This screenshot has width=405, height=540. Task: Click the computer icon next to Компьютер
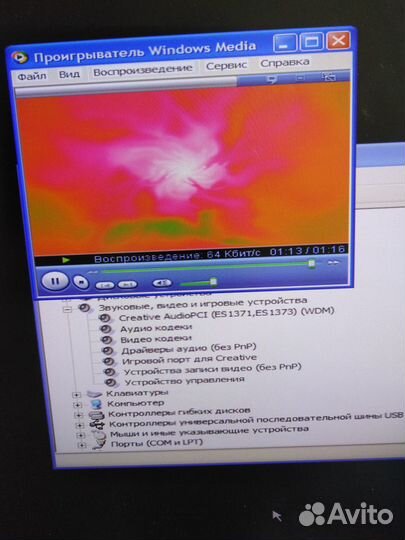[x=95, y=404]
